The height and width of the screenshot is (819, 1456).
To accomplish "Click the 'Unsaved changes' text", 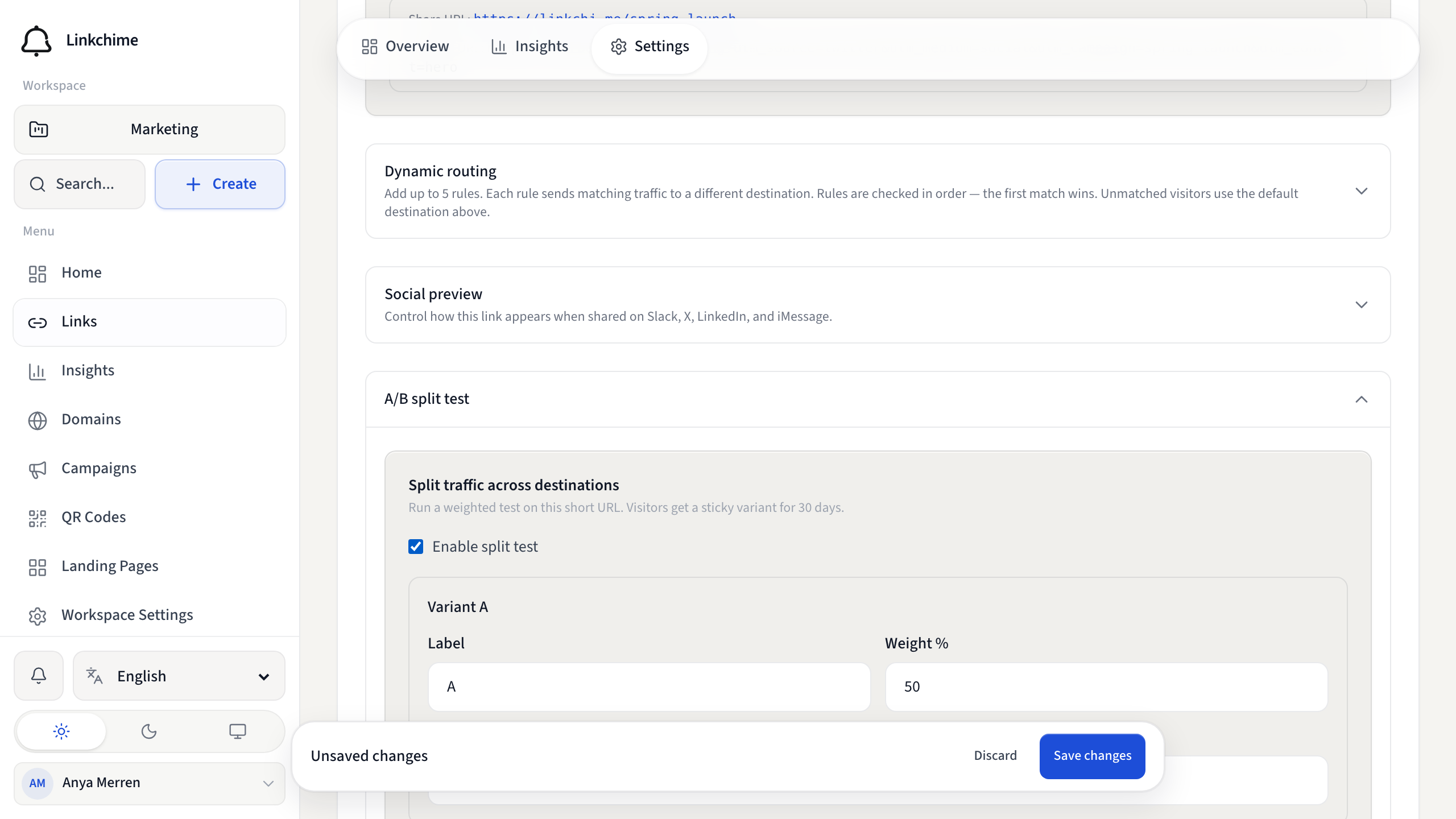I will pos(369,756).
